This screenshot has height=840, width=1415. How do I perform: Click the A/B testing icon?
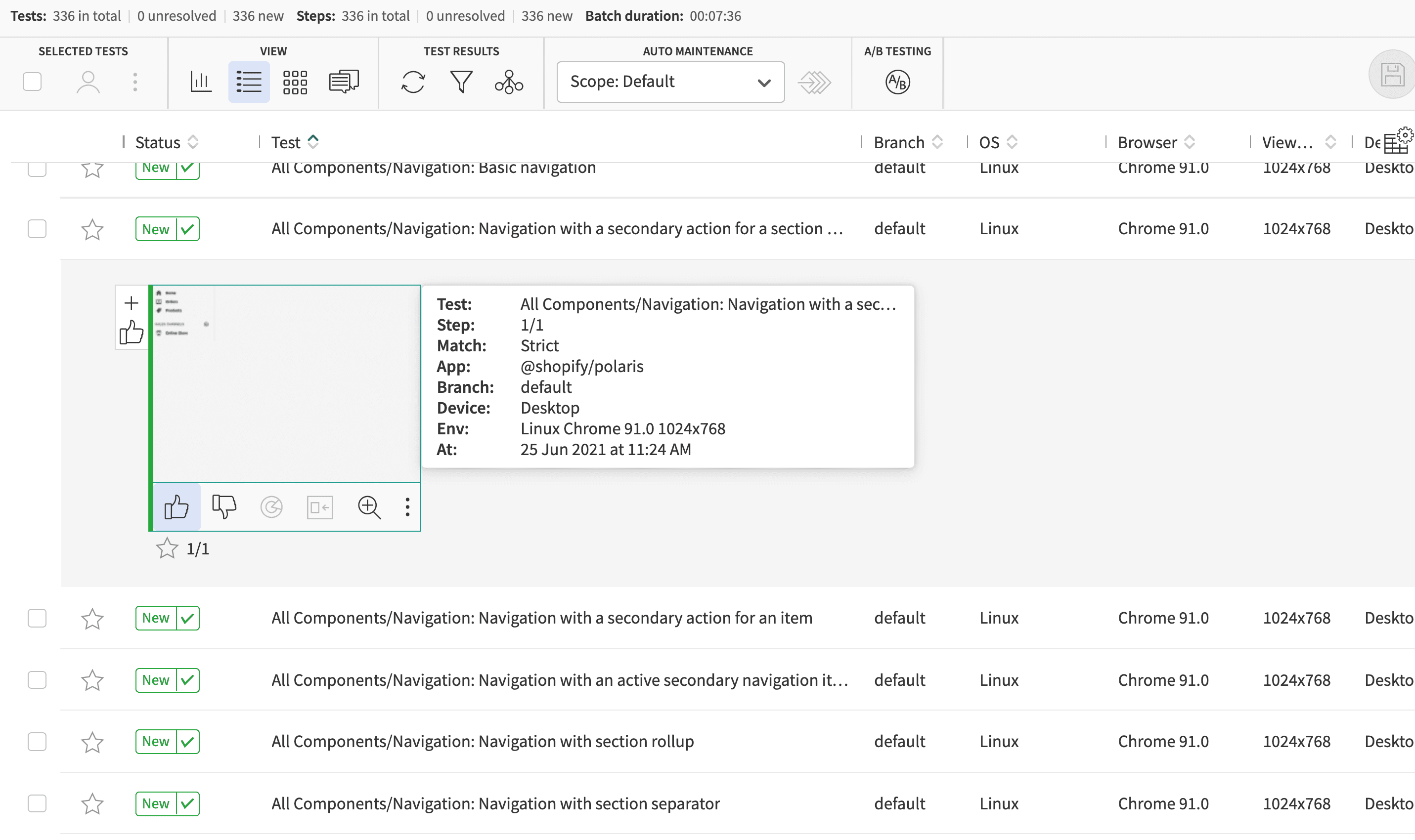[x=896, y=82]
